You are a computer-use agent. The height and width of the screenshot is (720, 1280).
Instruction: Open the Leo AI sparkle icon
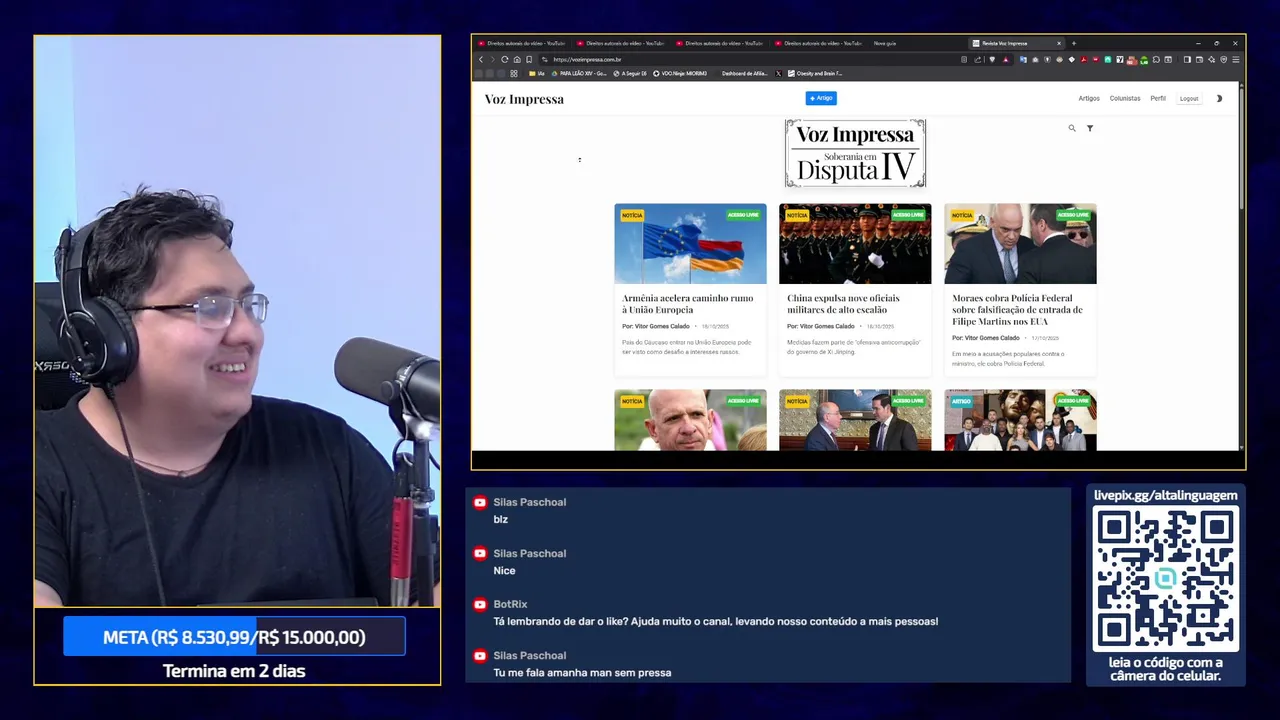[1211, 60]
